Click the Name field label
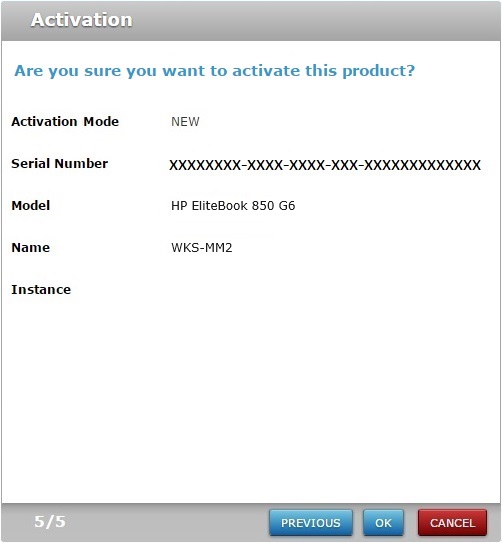Screen dimensions: 502x543 (30, 248)
